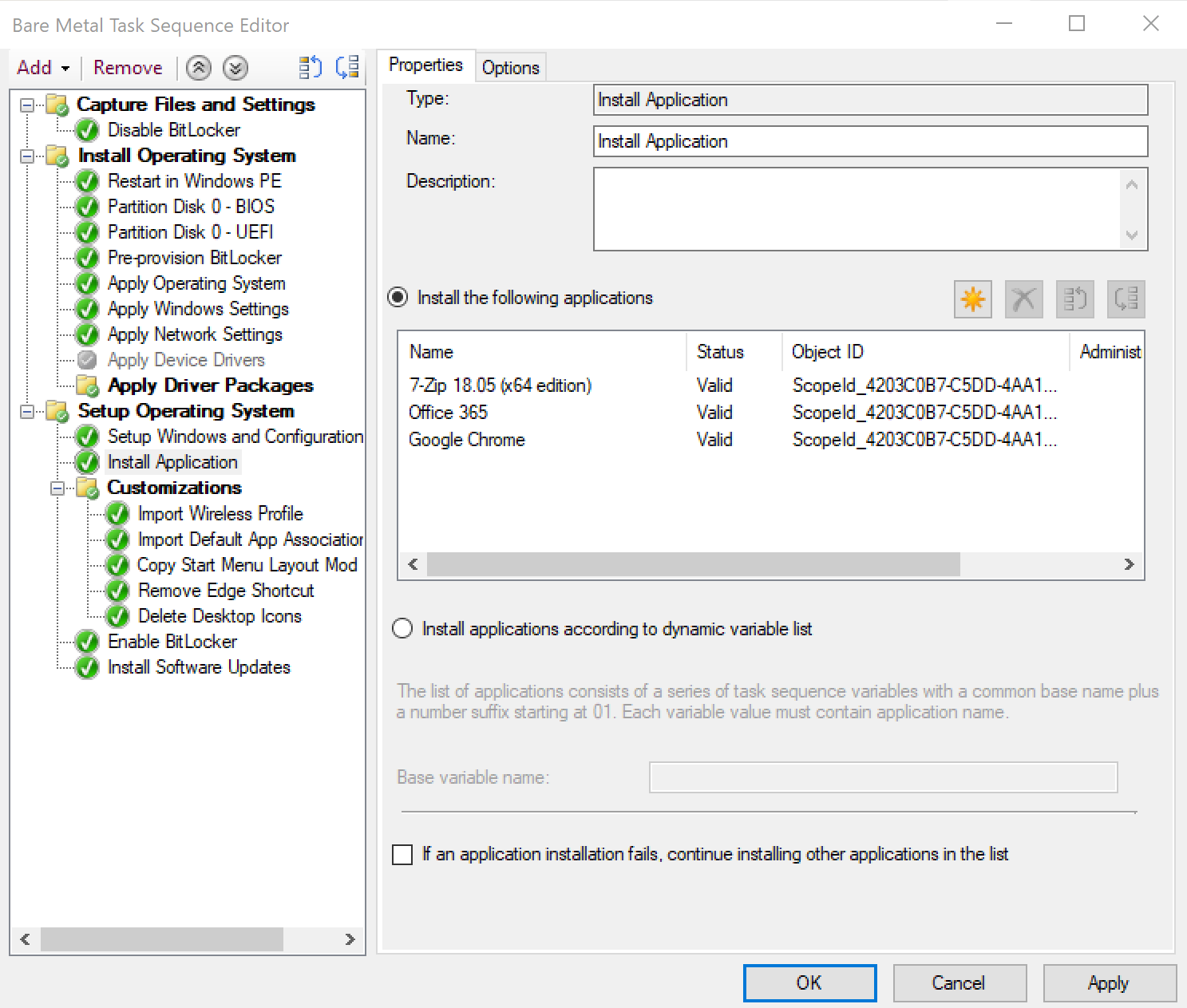The height and width of the screenshot is (1008, 1187).
Task: Click the Move Up double-chevron icon
Action: [199, 68]
